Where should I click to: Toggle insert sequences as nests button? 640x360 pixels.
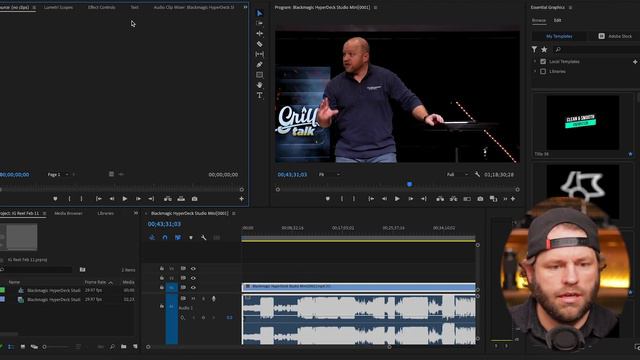pyautogui.click(x=152, y=237)
